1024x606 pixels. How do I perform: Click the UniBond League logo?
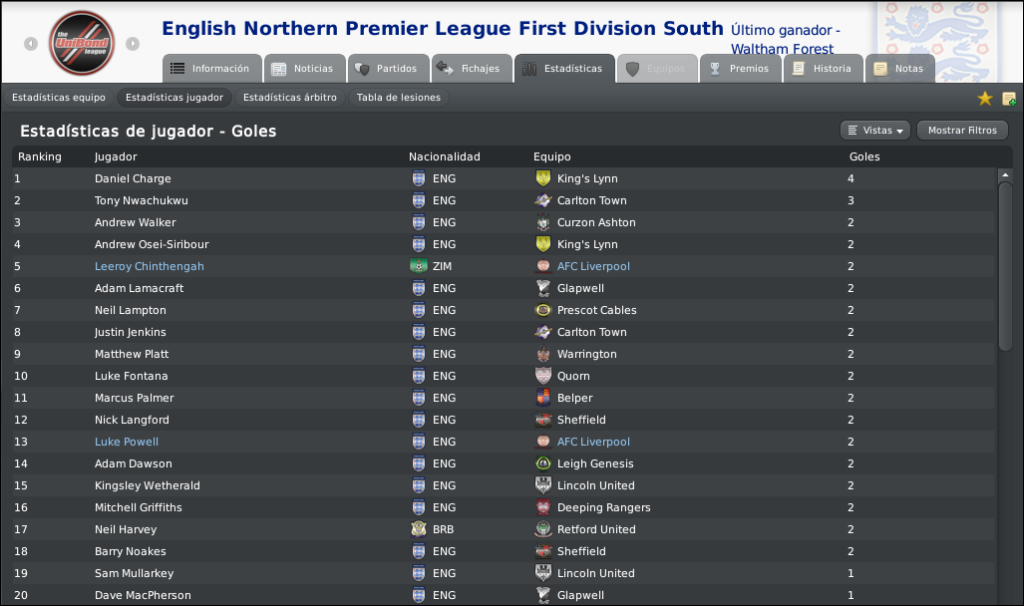[82, 43]
